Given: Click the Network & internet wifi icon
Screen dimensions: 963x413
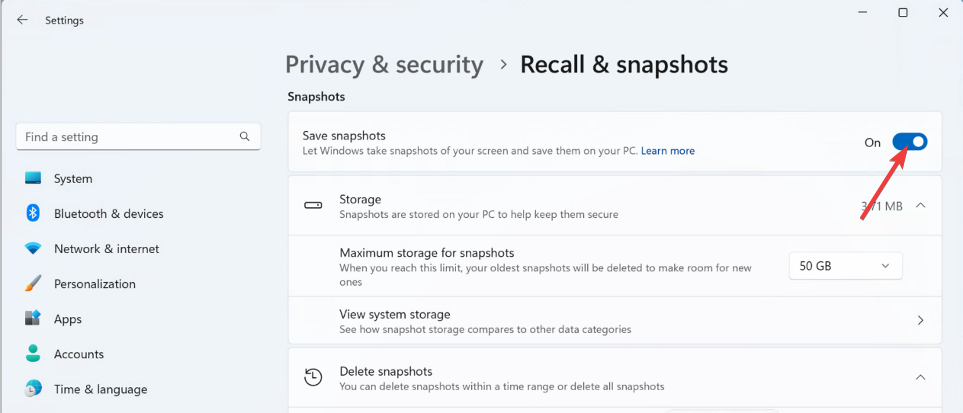Looking at the screenshot, I should click(x=33, y=249).
